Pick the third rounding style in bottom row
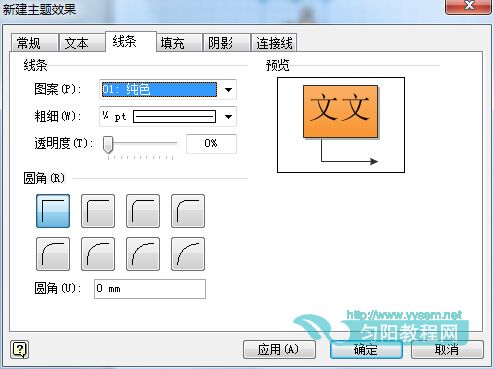The height and width of the screenshot is (369, 494). (x=143, y=254)
